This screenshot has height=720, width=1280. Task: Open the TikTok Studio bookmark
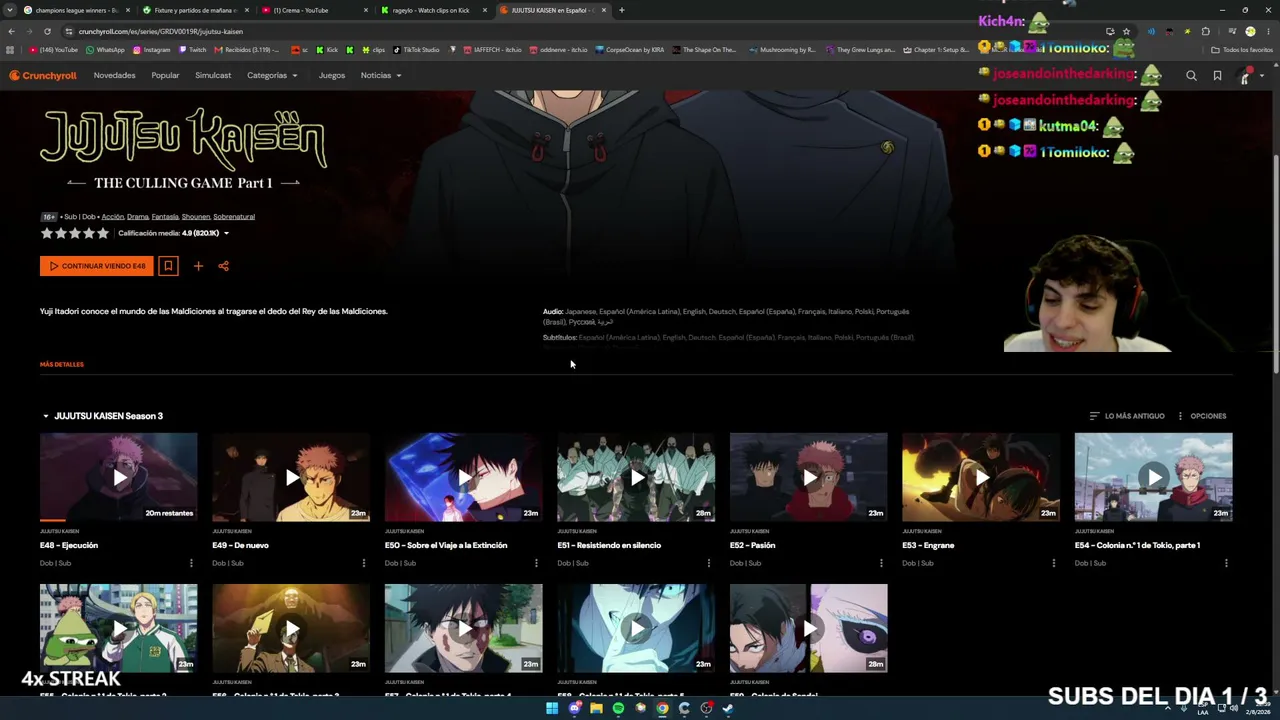416,50
